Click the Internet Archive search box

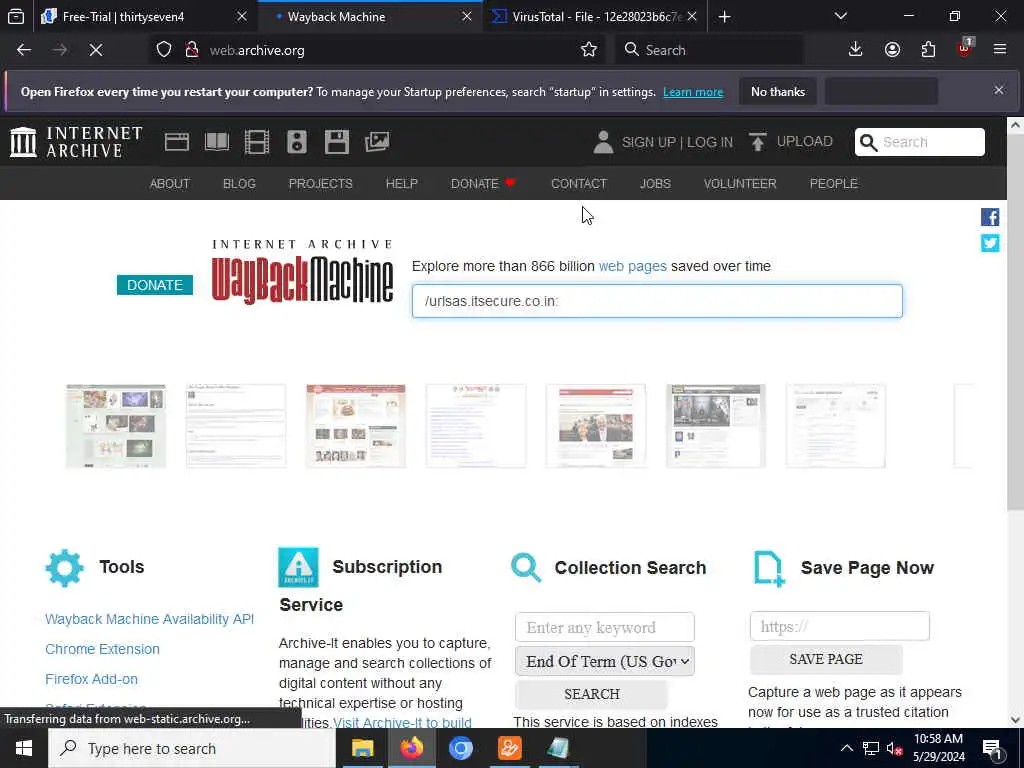click(920, 142)
